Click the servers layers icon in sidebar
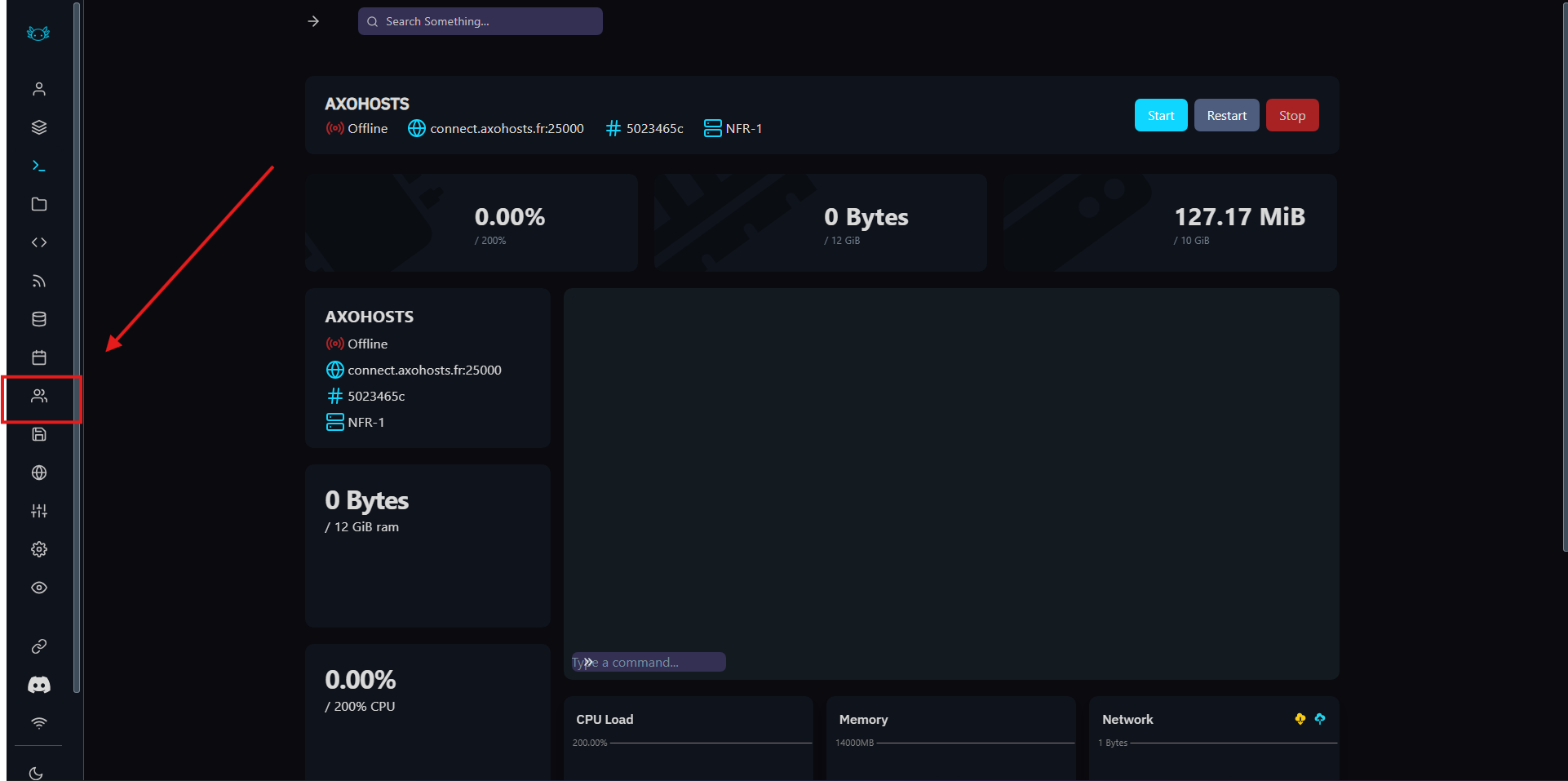Viewport: 1568px width, 781px height. point(38,127)
